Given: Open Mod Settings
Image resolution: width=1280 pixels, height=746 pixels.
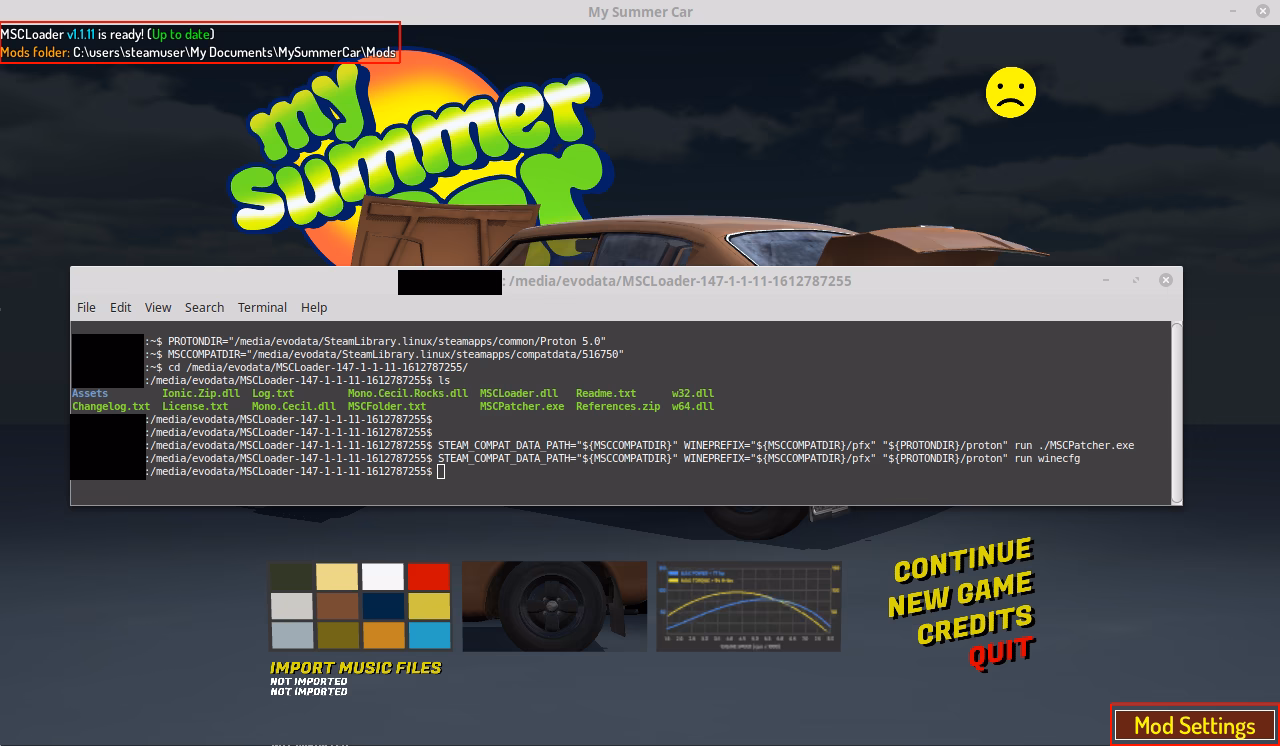Looking at the screenshot, I should 1194,725.
